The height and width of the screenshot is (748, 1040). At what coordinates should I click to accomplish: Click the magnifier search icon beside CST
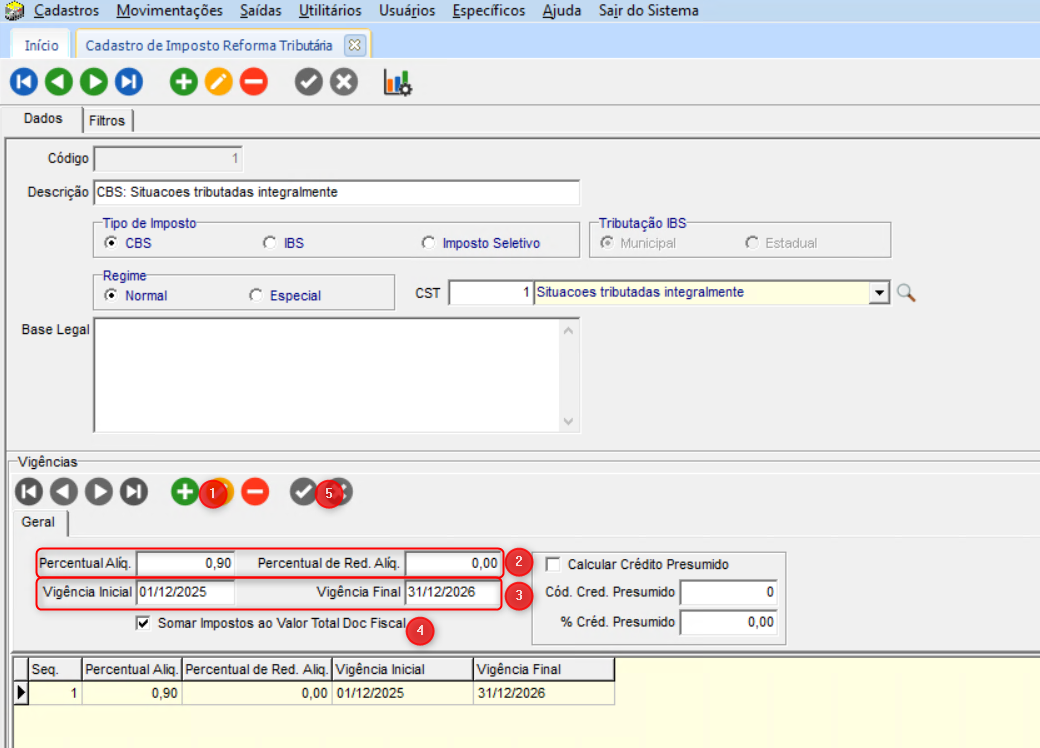(906, 293)
